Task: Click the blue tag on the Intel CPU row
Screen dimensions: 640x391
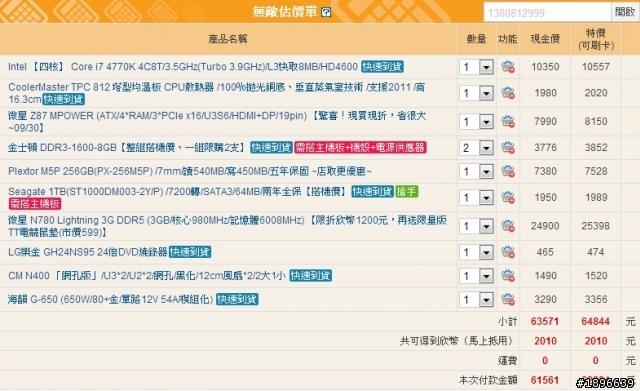Action: (382, 67)
